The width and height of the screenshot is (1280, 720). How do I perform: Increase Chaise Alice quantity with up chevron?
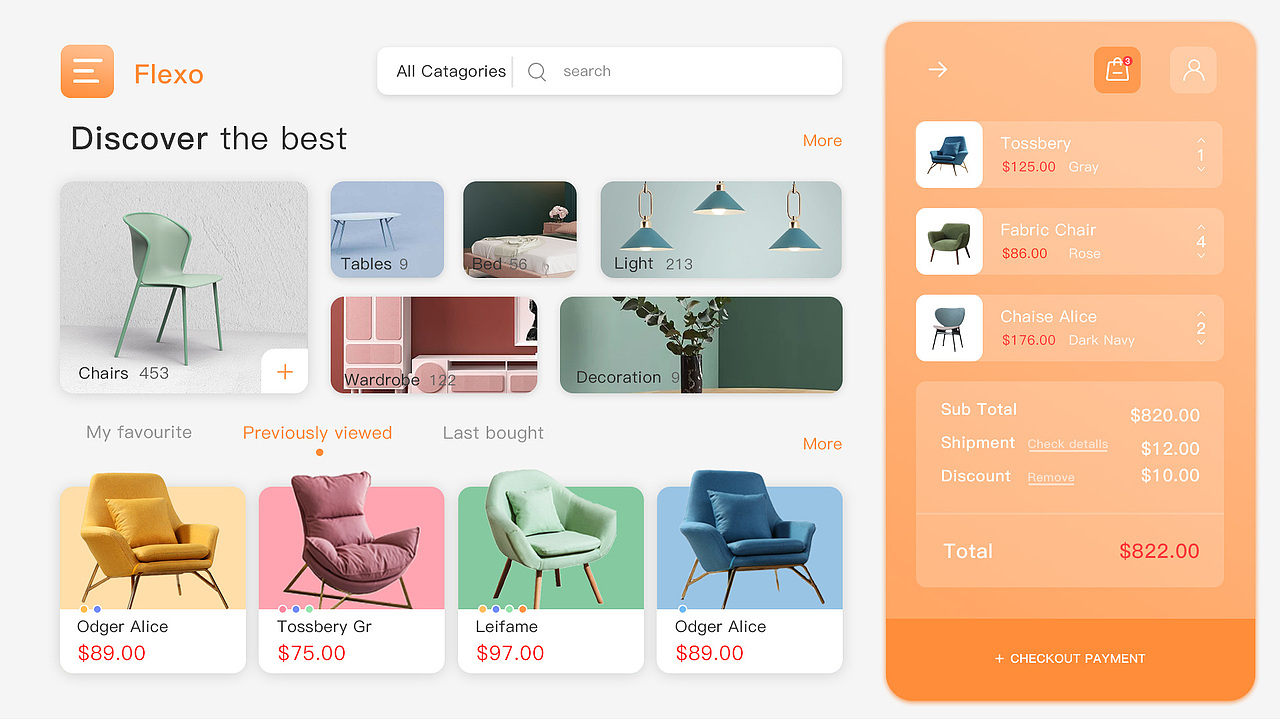1201,314
